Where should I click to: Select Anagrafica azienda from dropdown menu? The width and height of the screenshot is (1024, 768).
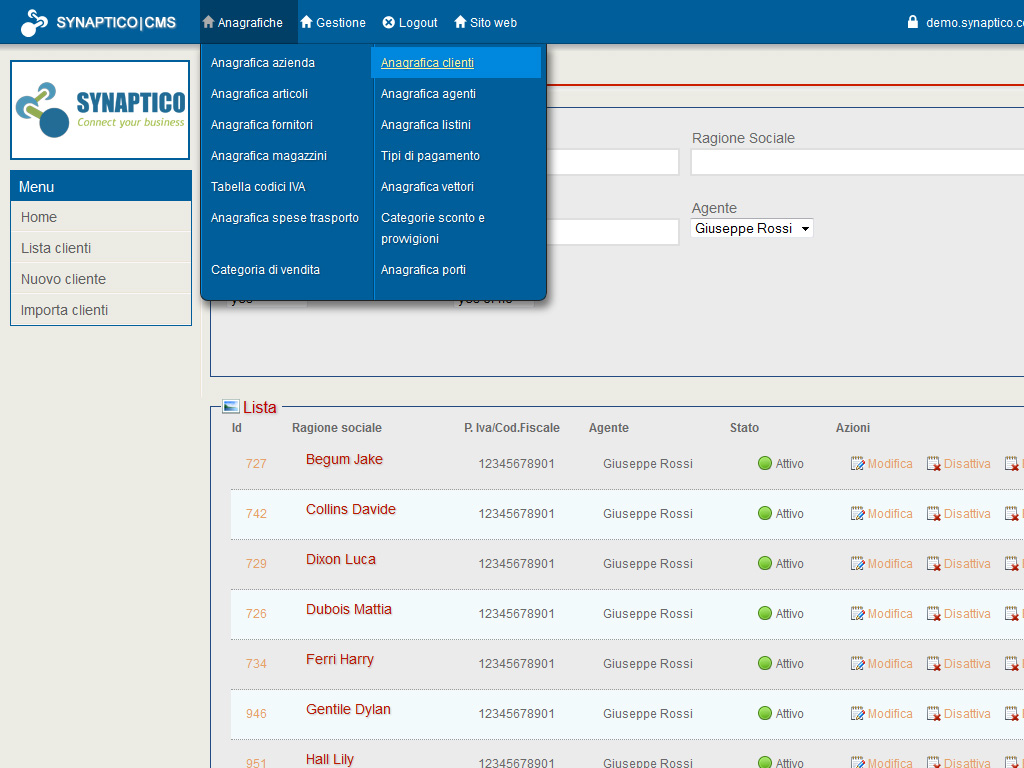[263, 63]
